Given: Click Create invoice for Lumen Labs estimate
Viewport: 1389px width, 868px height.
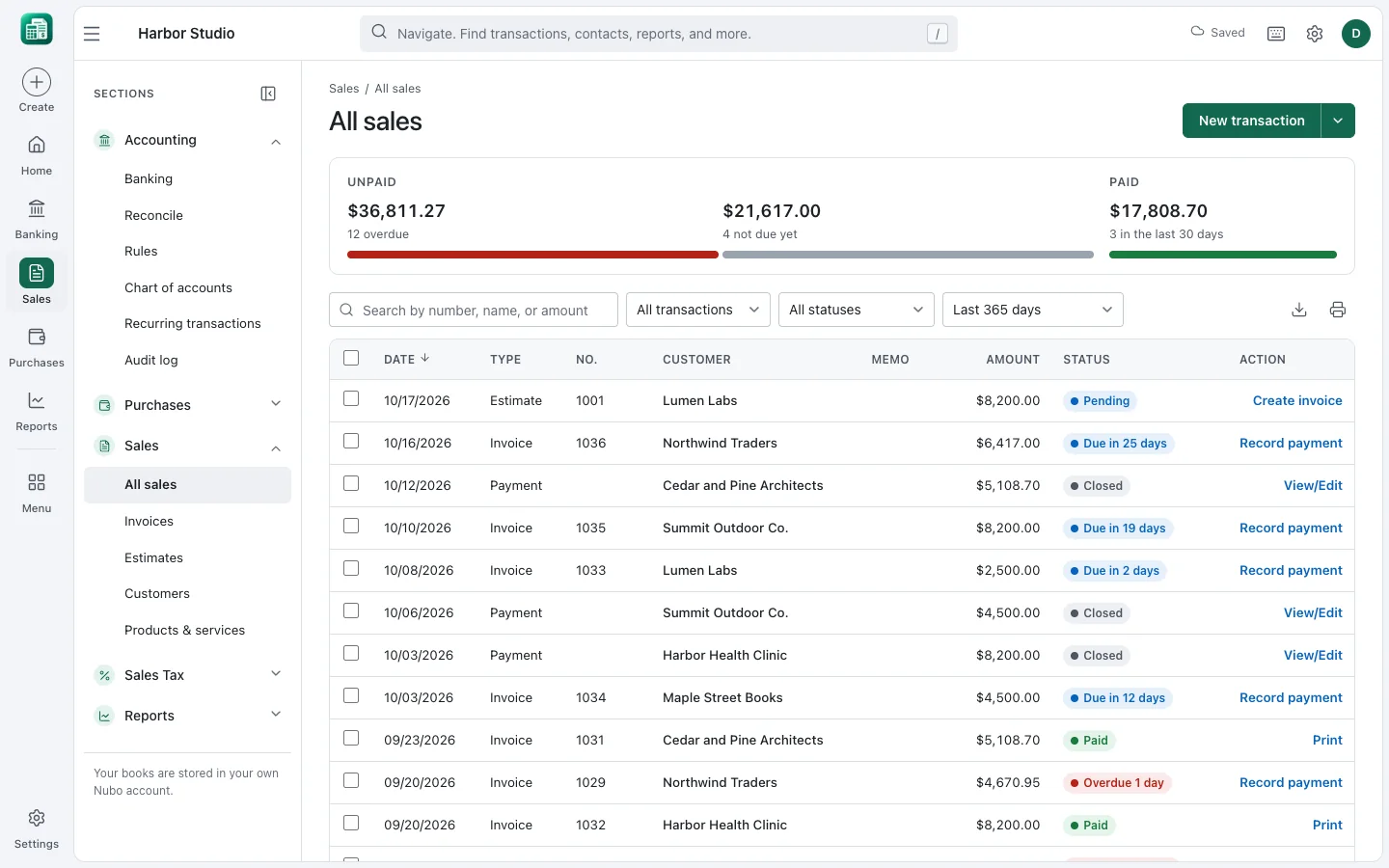Looking at the screenshot, I should (x=1297, y=400).
